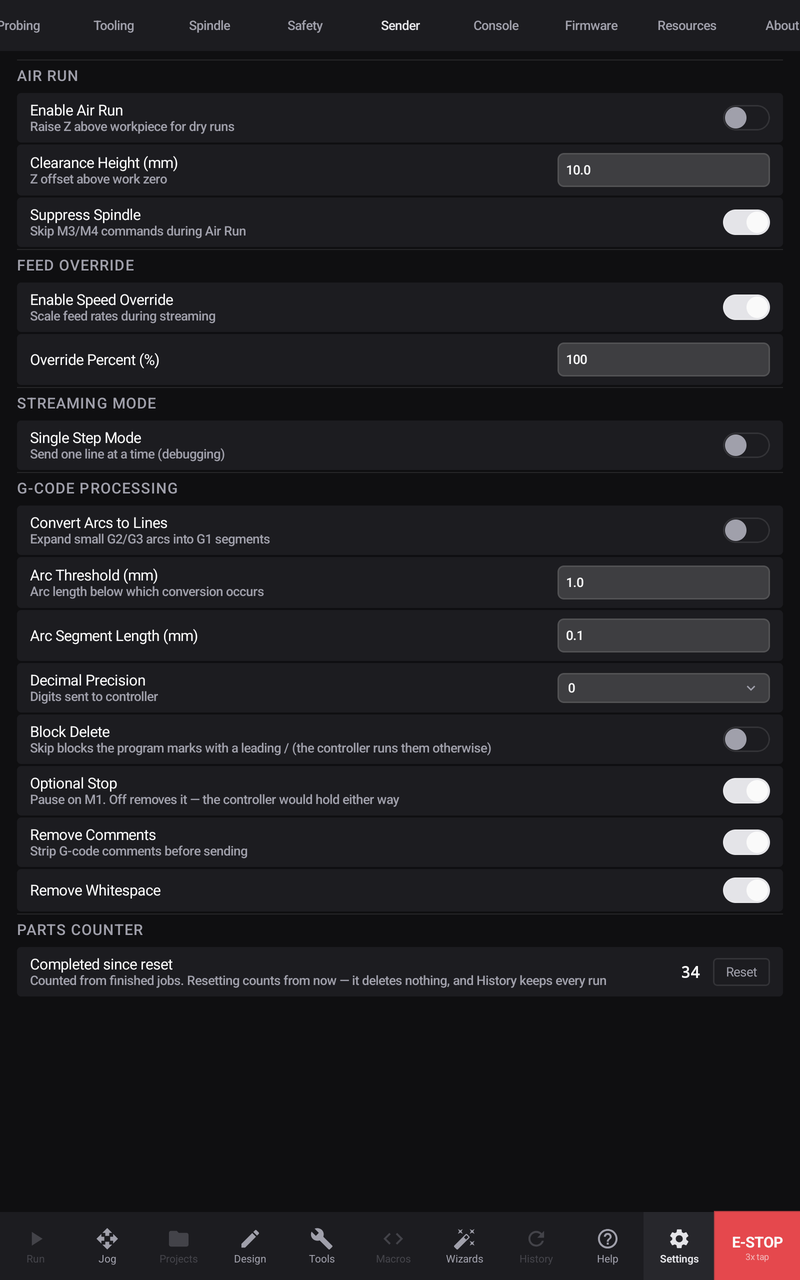Reset the parts counter
The image size is (800, 1280).
741,972
